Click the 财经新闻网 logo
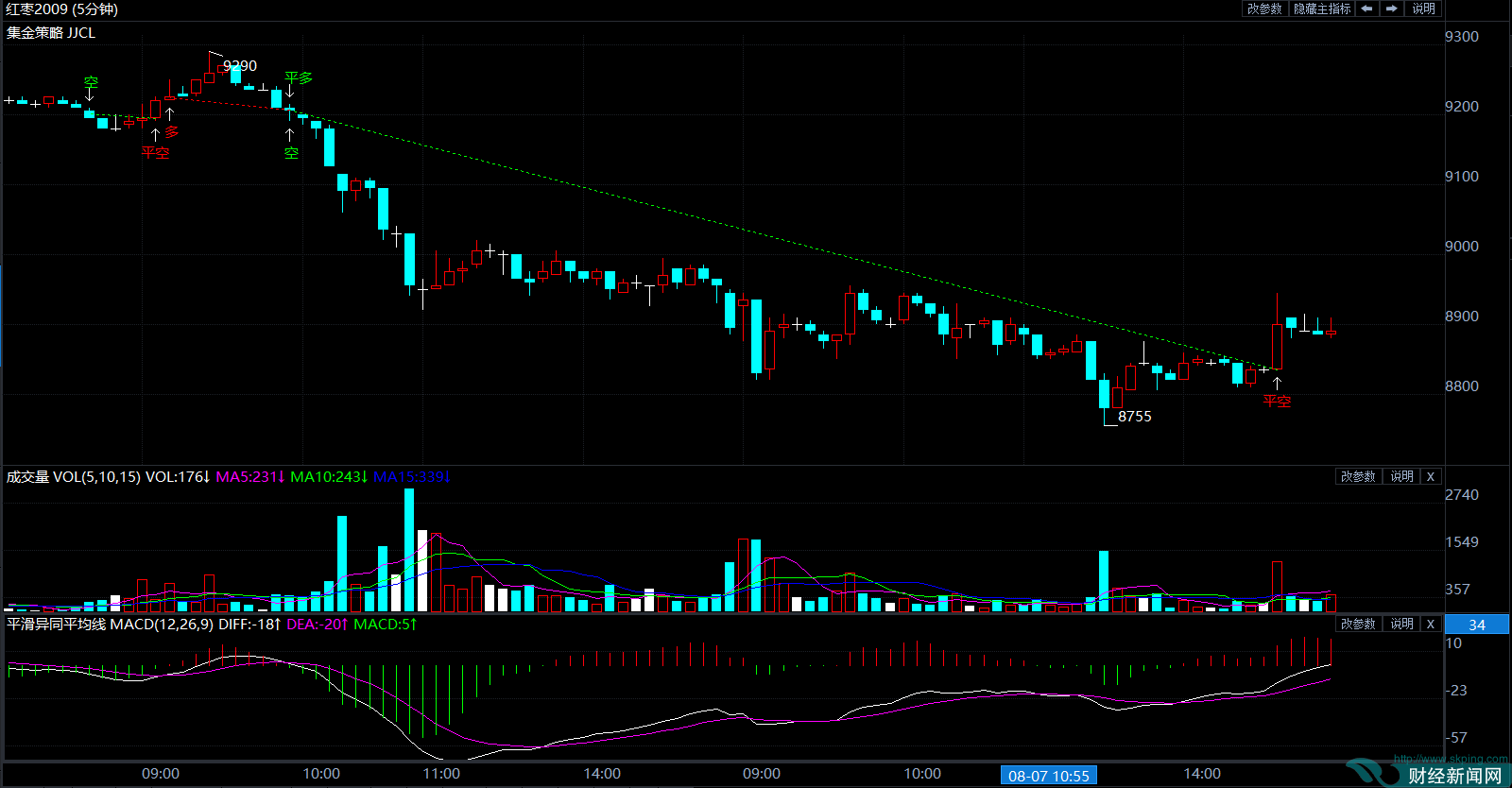The width and height of the screenshot is (1512, 788). (x=1455, y=776)
